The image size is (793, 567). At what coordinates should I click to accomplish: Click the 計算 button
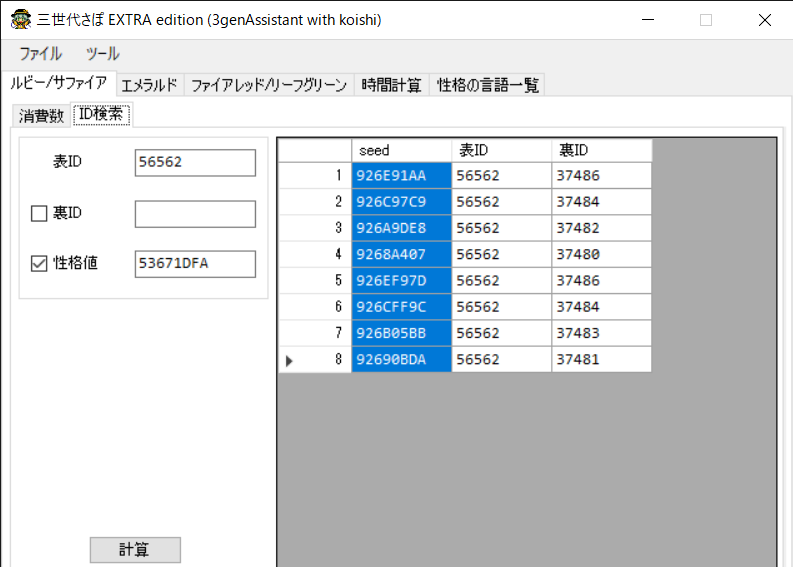pos(135,550)
